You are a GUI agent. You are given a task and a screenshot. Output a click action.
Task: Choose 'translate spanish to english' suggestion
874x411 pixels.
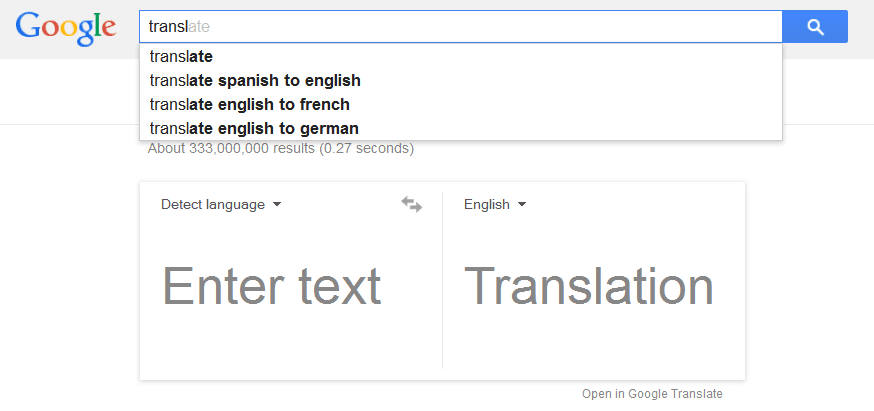pyautogui.click(x=255, y=81)
